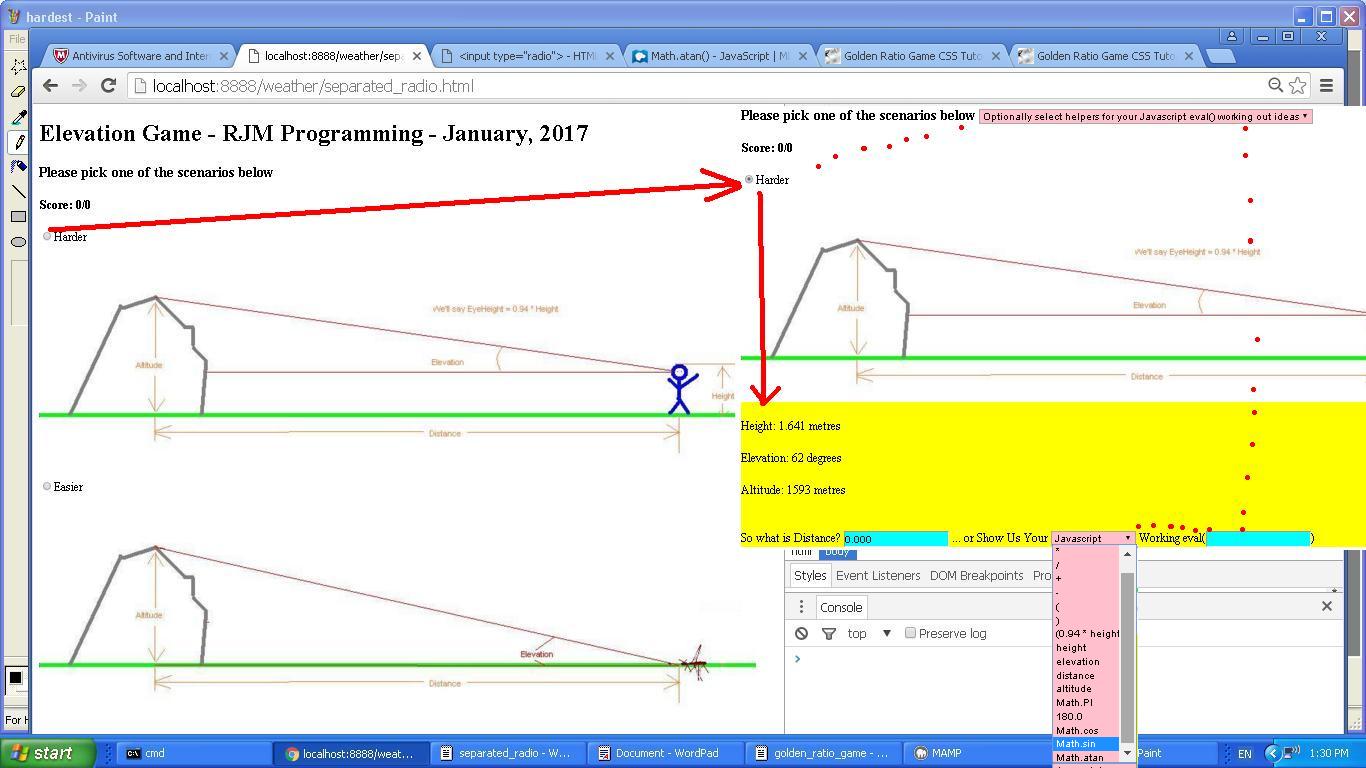Click the Distance answer input field

pyautogui.click(x=895, y=539)
